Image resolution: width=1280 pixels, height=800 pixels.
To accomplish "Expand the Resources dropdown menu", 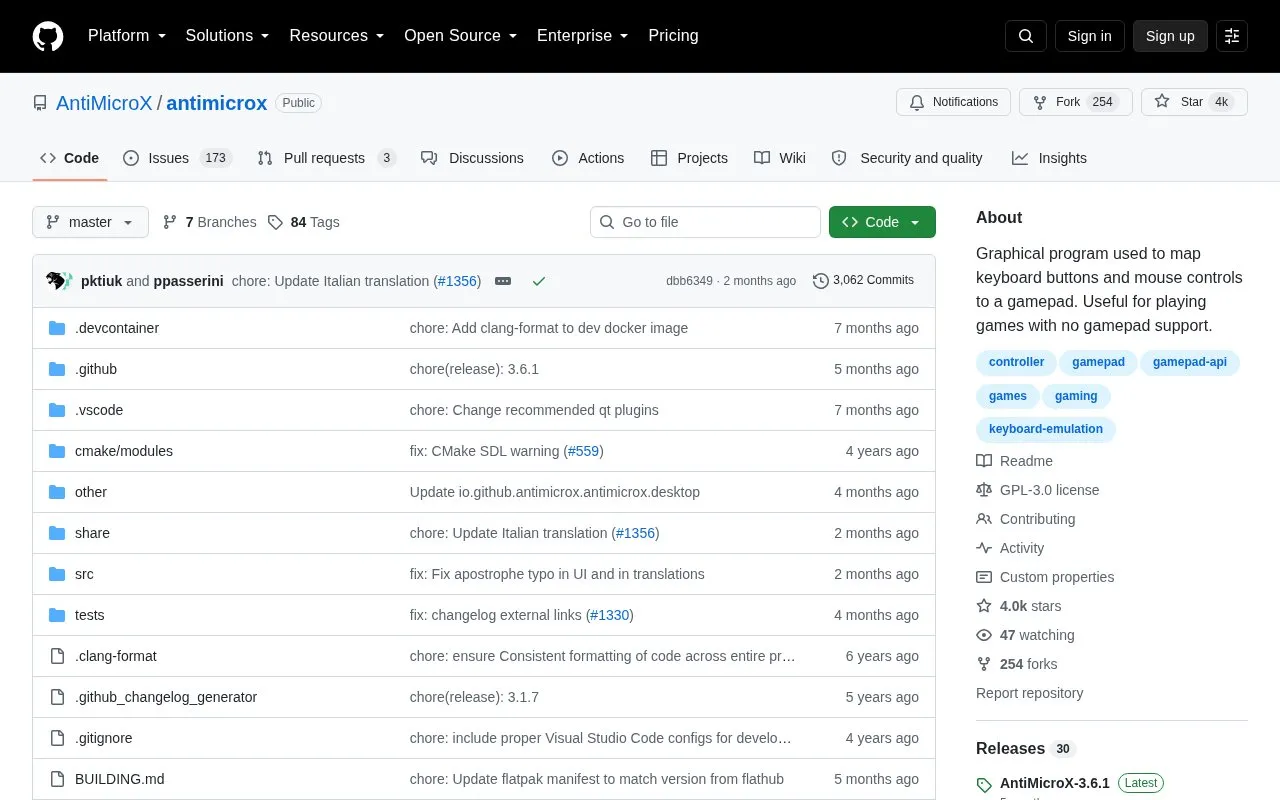I will coord(337,36).
